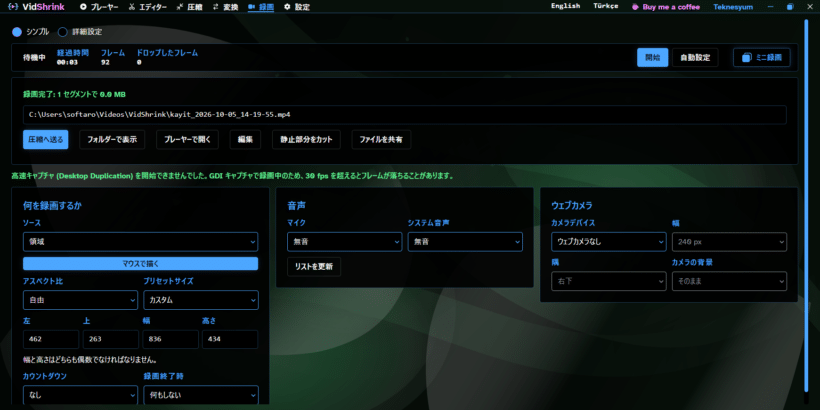Switch to the 変換 tab

[225, 7]
